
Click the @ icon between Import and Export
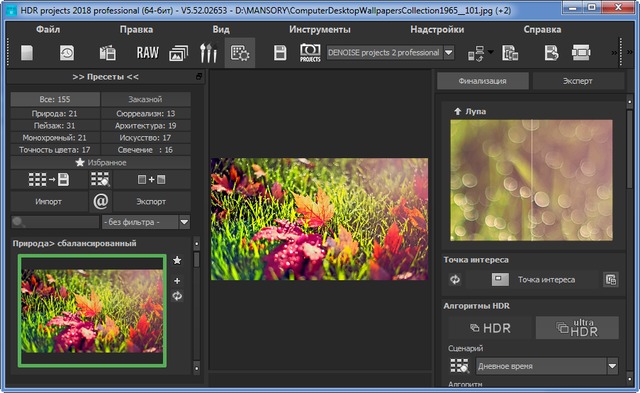(x=100, y=201)
